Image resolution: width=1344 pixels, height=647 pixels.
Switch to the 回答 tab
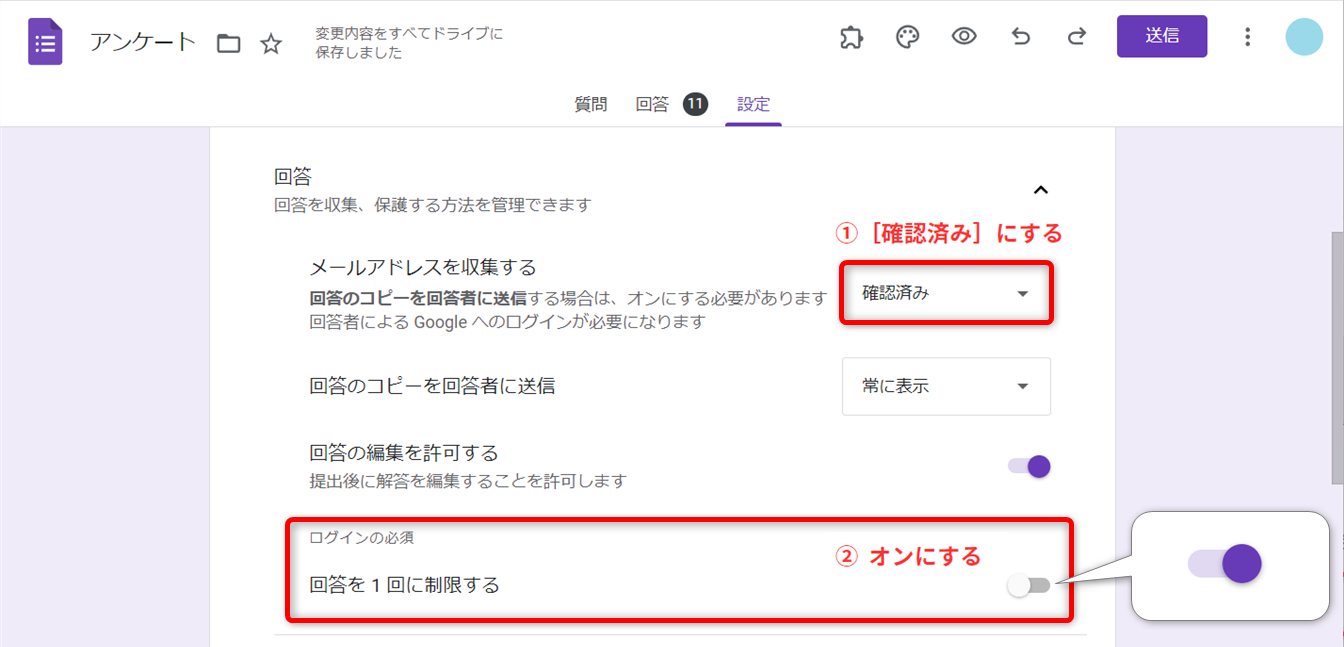click(x=652, y=104)
